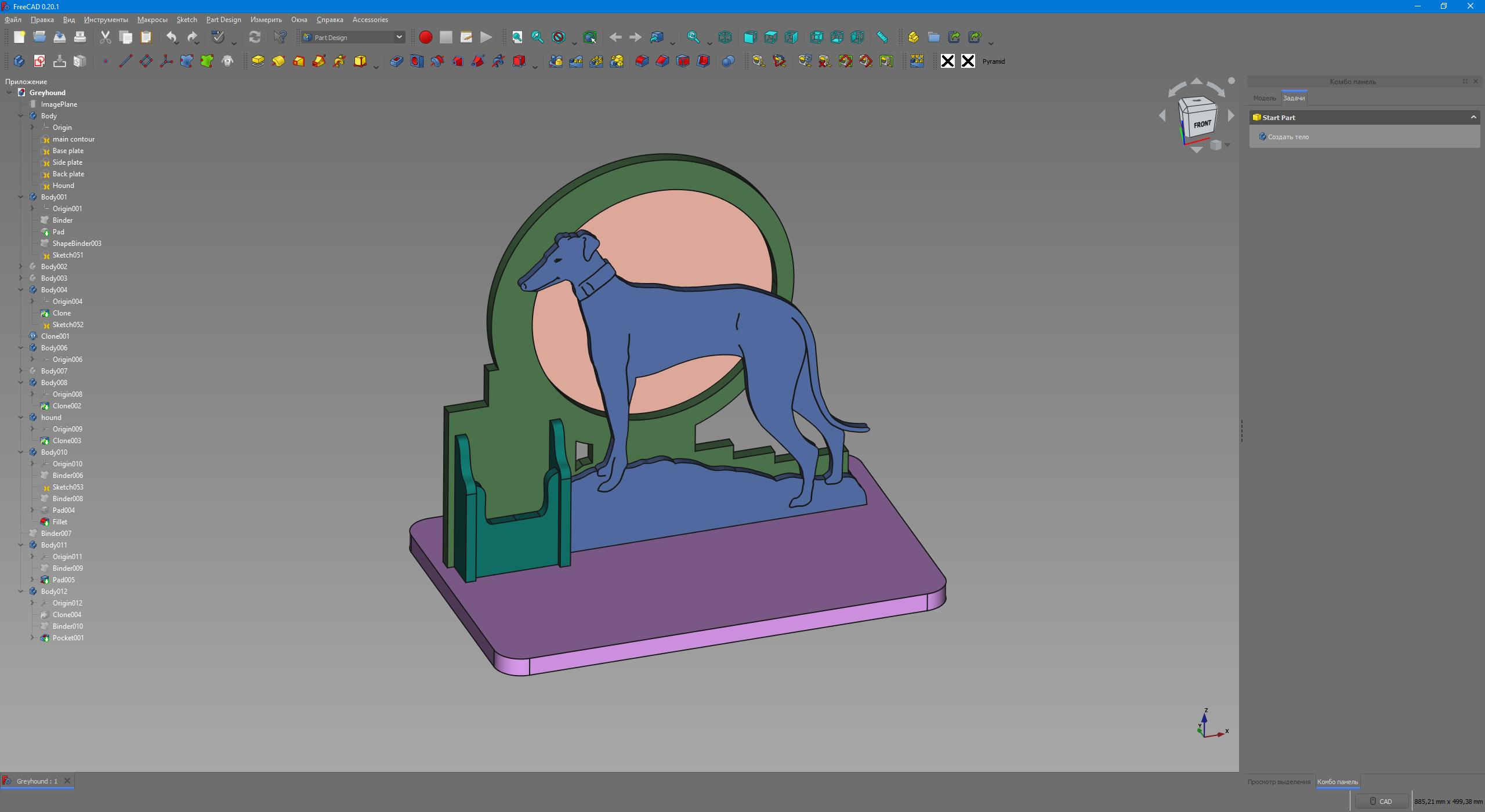Click the Boolean operation icon
Screen dimensions: 1485x812
[x=728, y=61]
